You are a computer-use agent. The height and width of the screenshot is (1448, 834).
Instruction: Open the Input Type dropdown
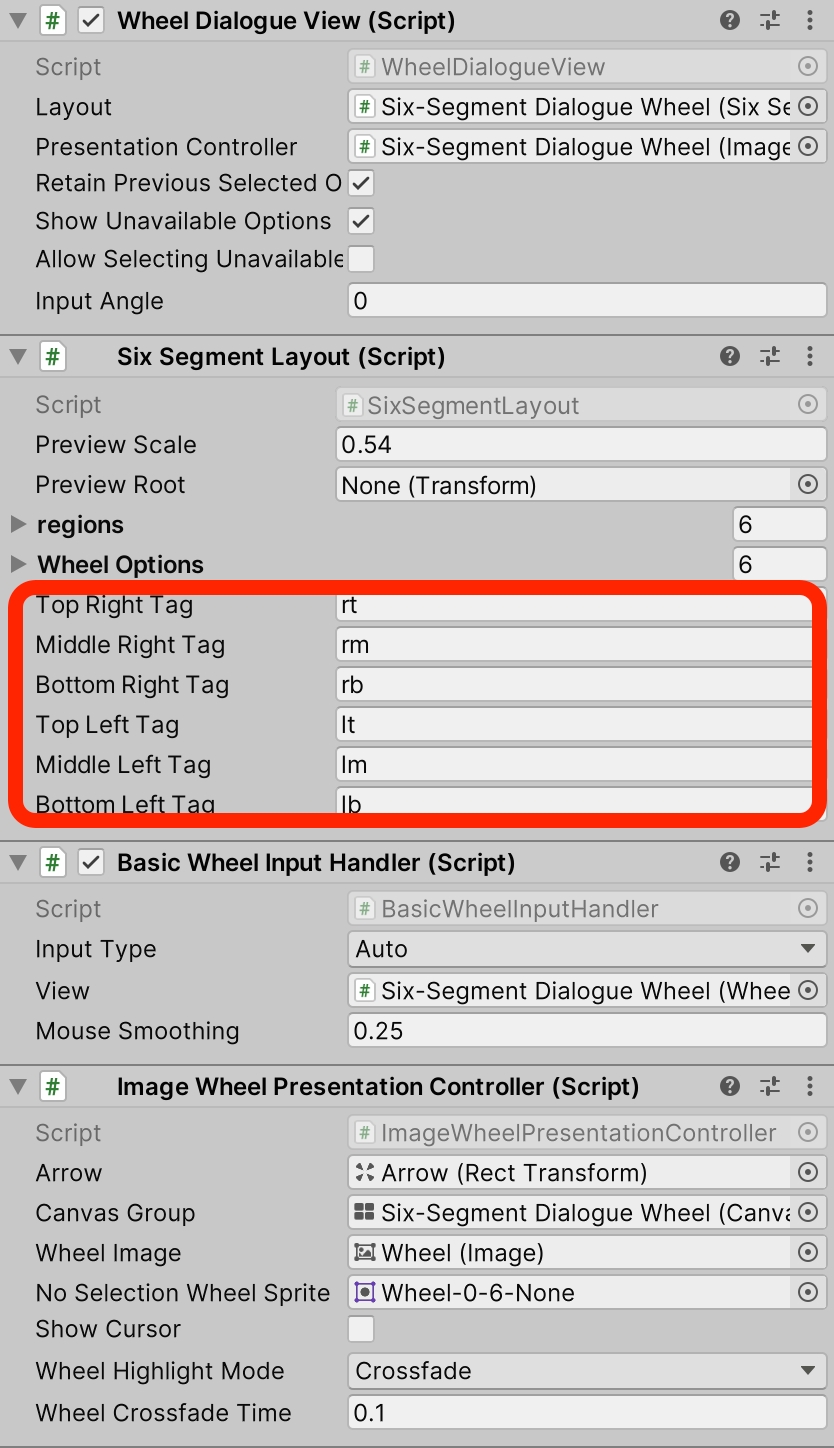point(586,949)
